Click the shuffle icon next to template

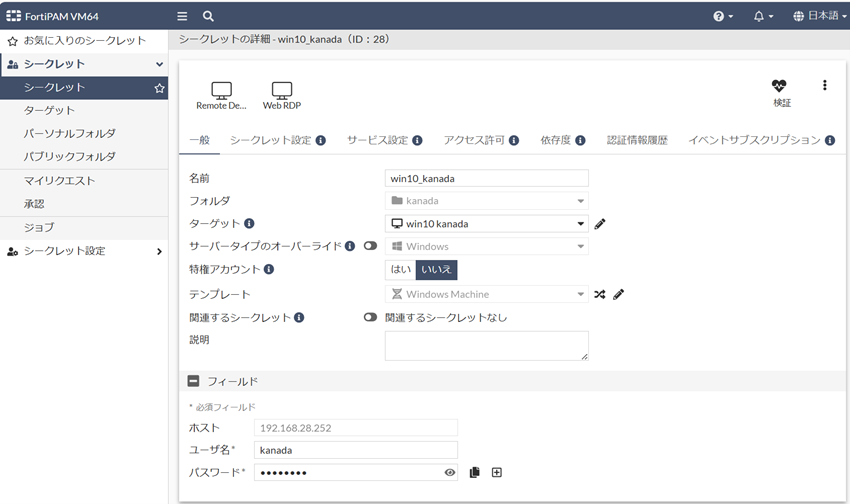point(600,294)
